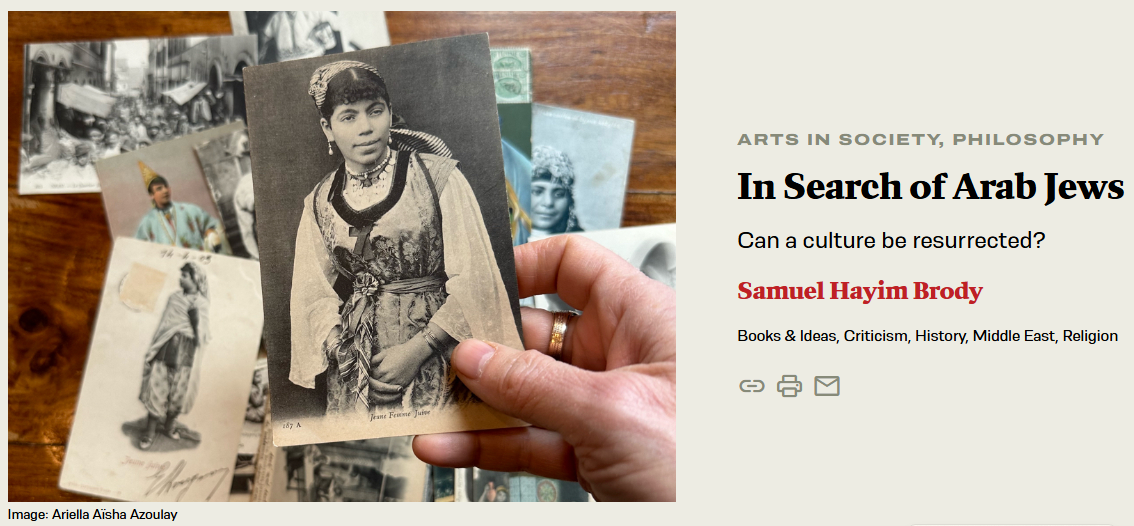Image resolution: width=1134 pixels, height=526 pixels.
Task: Click the postcard of the standing draped woman
Action: 163,369
